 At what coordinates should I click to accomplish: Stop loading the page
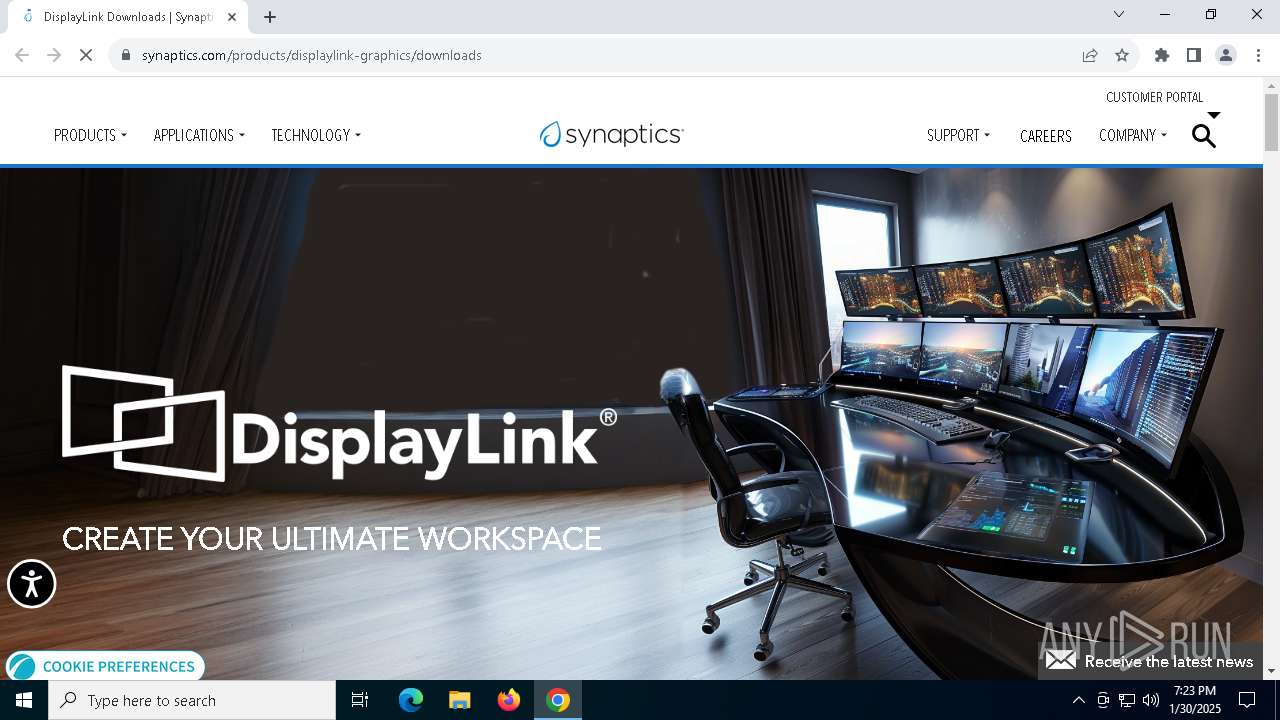pos(86,55)
